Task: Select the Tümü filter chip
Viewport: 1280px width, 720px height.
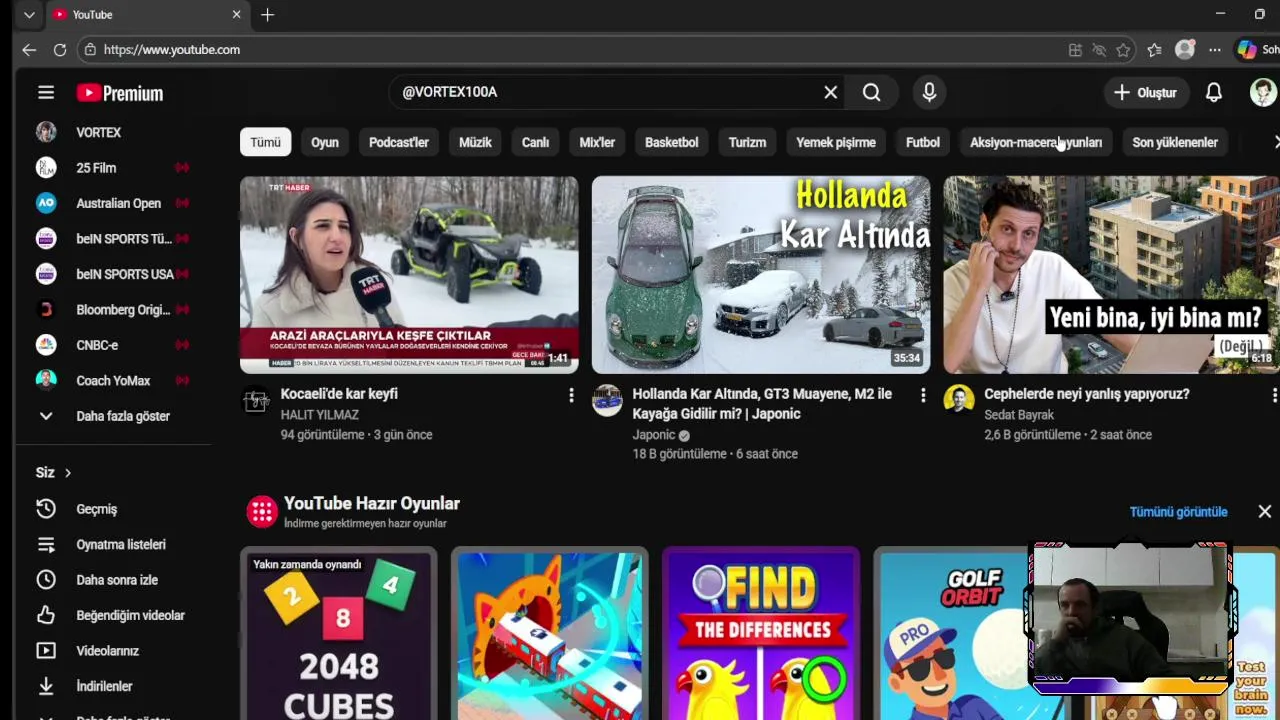Action: pyautogui.click(x=265, y=142)
